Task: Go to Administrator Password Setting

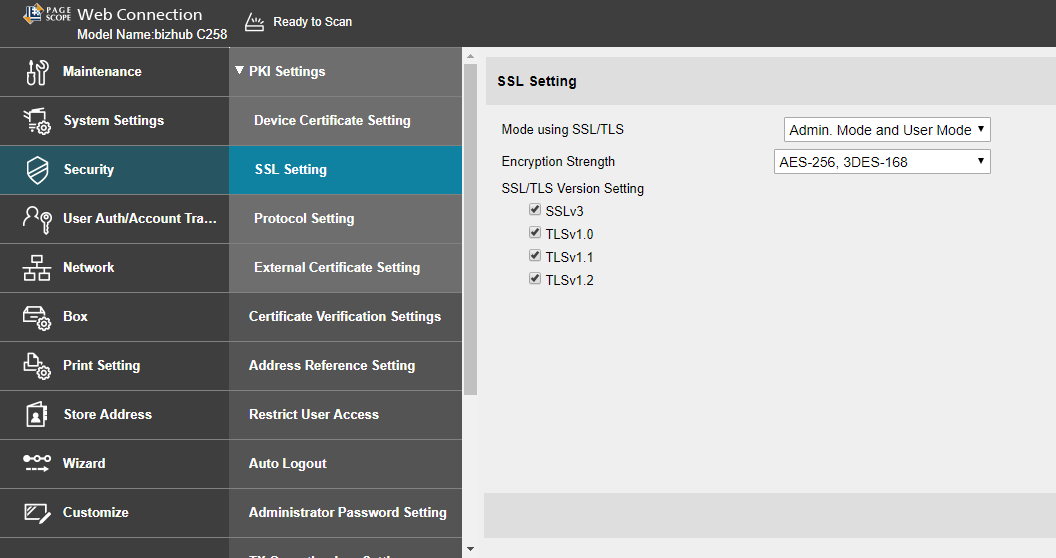Action: click(x=347, y=513)
